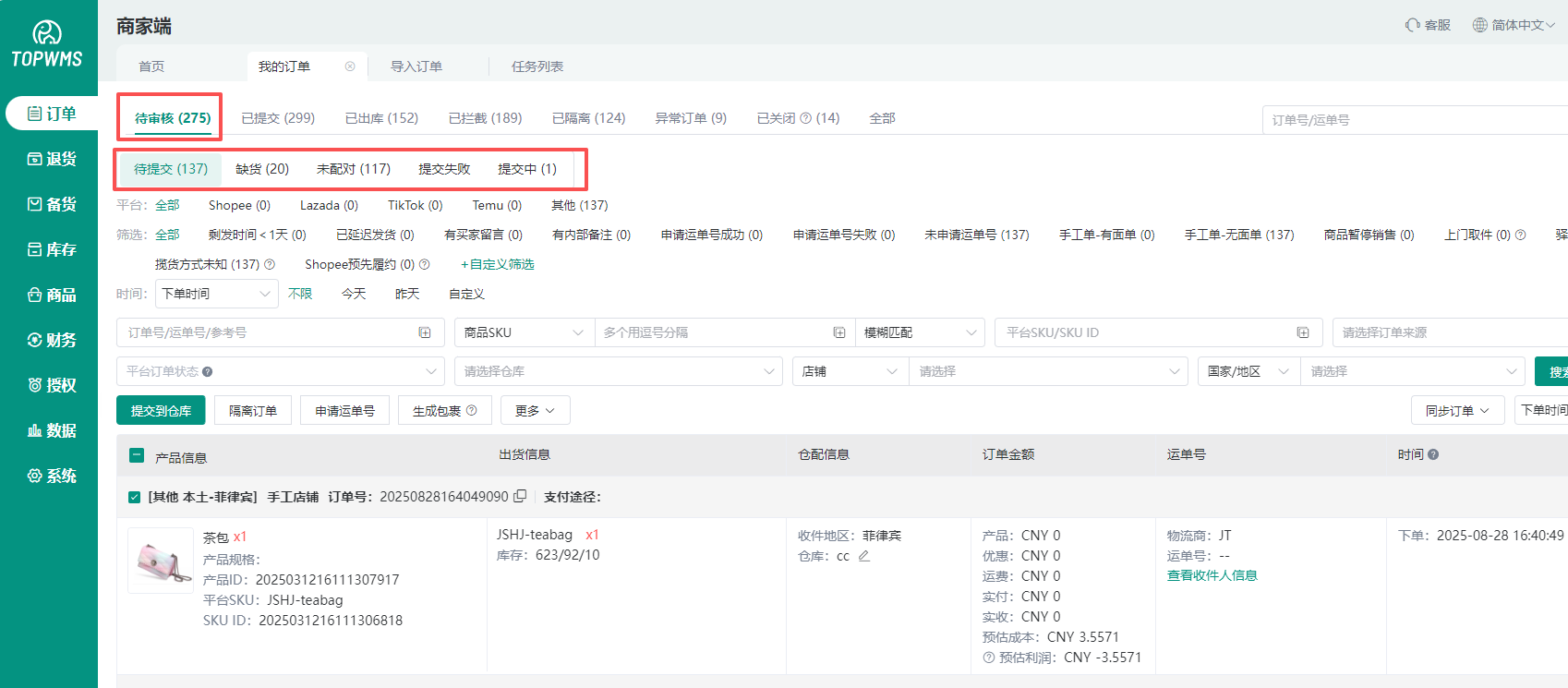Open the 备货 stocking sidebar menu

pyautogui.click(x=52, y=204)
